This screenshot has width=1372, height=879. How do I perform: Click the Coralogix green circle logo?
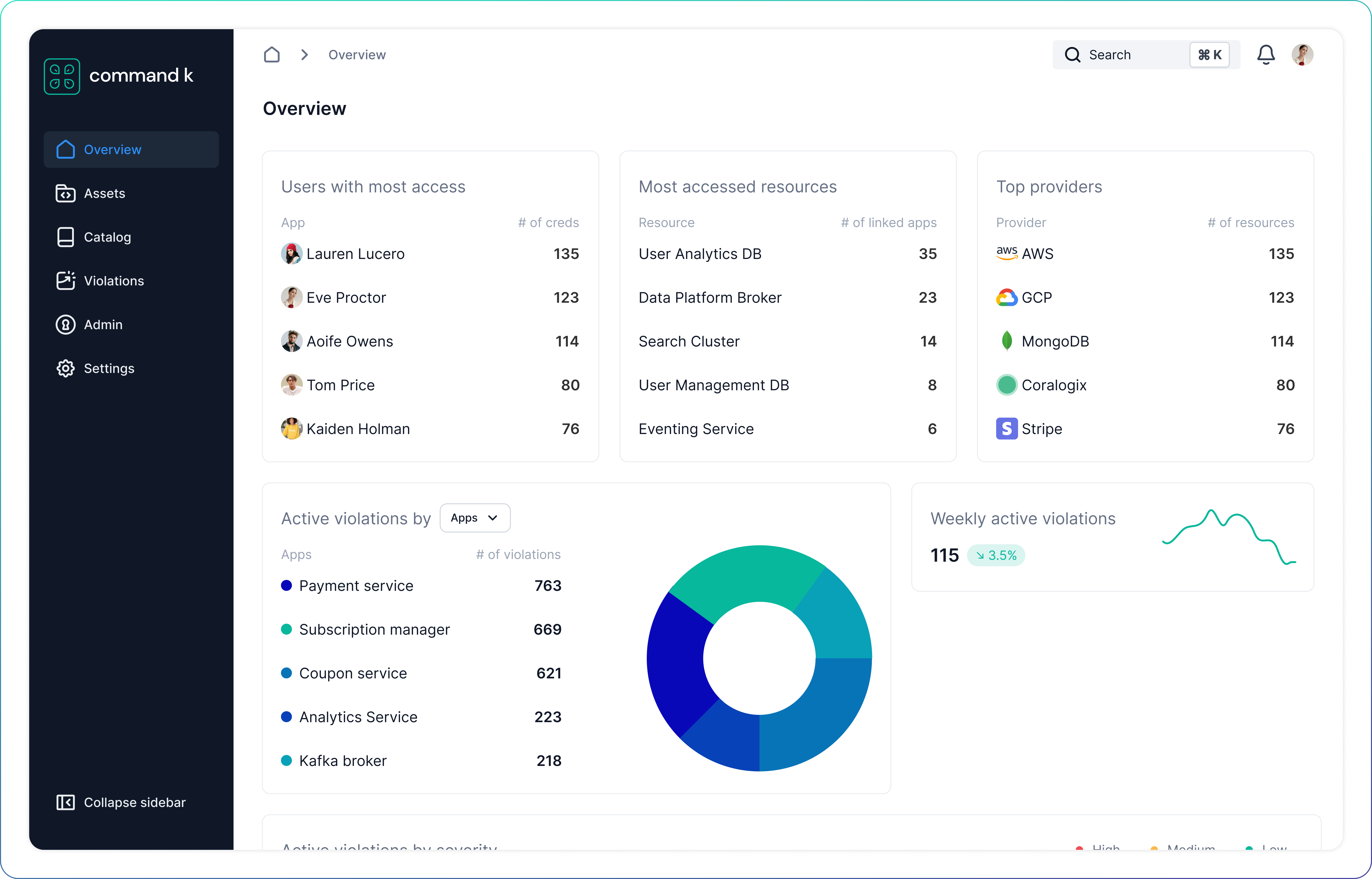tap(1007, 385)
